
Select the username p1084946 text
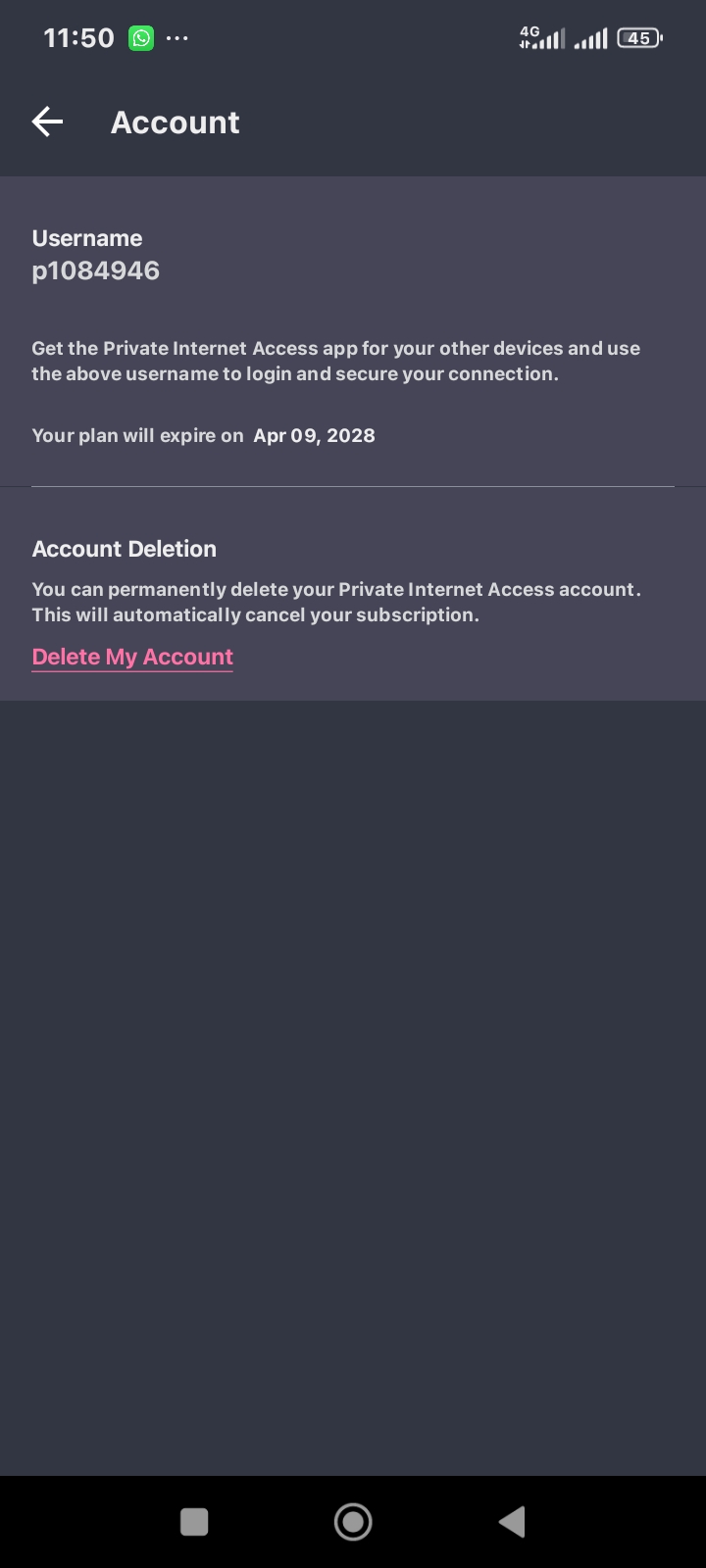pyautogui.click(x=96, y=270)
